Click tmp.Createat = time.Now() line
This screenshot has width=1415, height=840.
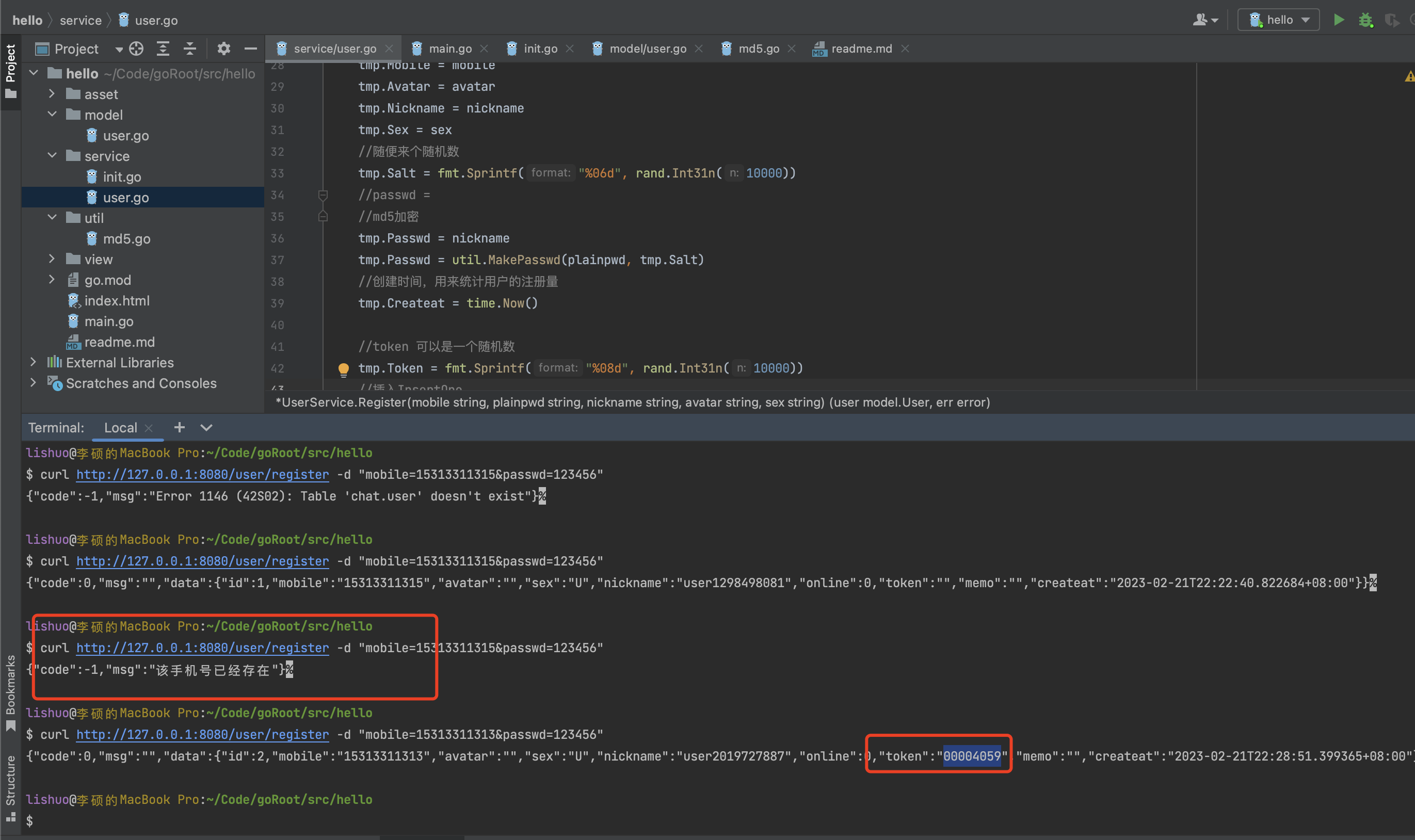pos(448,303)
